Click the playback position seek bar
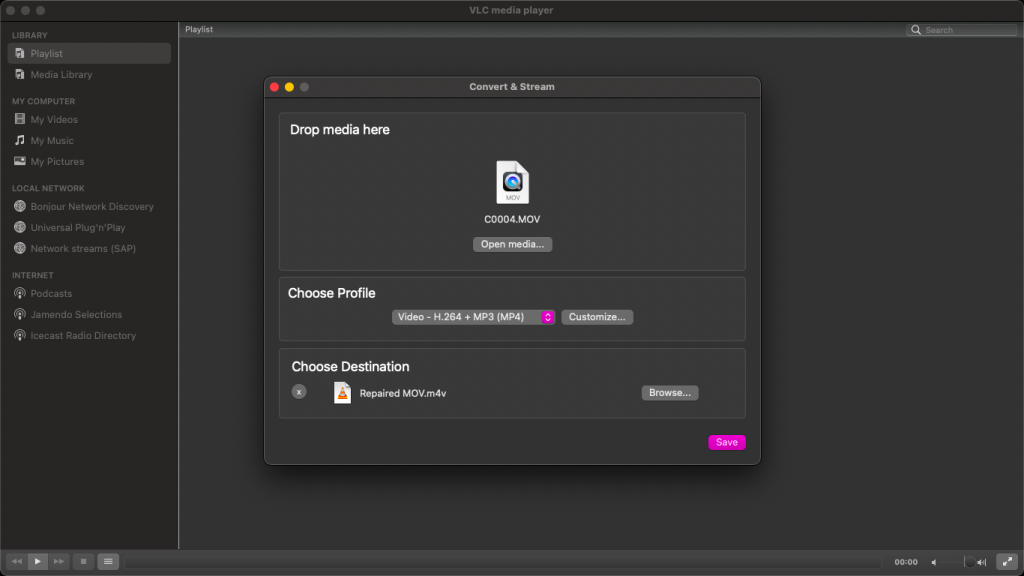 coord(503,562)
